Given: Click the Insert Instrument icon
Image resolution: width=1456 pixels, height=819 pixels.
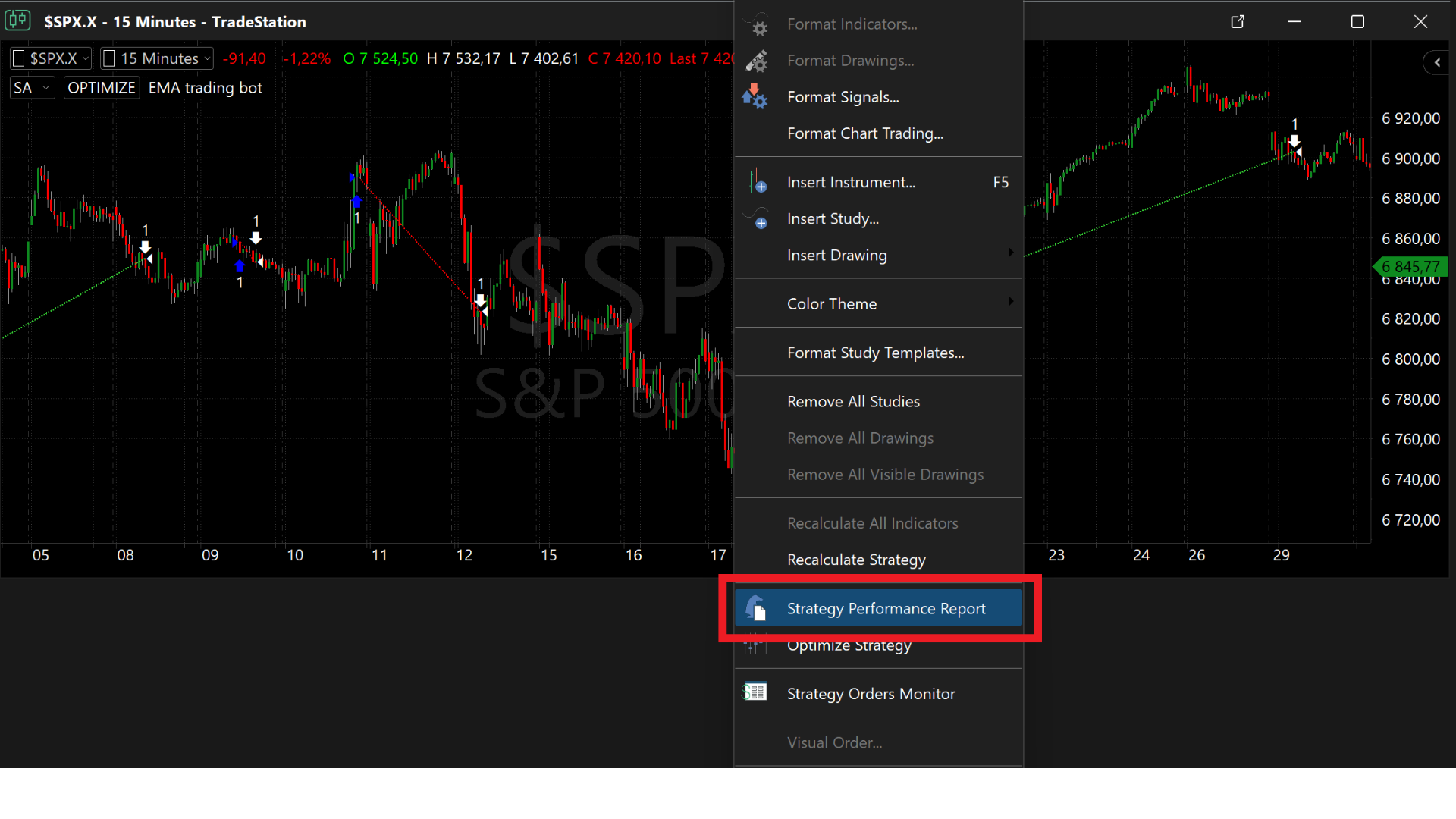Looking at the screenshot, I should tap(758, 182).
